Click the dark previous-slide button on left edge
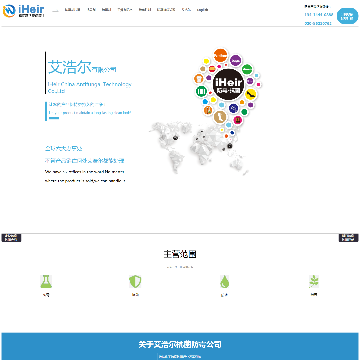 click(x=11, y=238)
